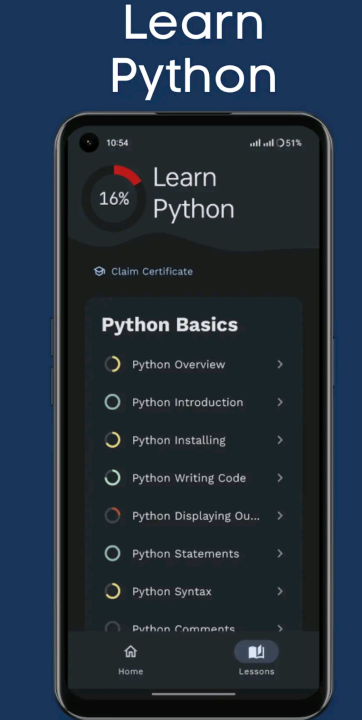Image resolution: width=362 pixels, height=720 pixels.
Task: Open the Python Installing lesson
Action: tap(193, 440)
